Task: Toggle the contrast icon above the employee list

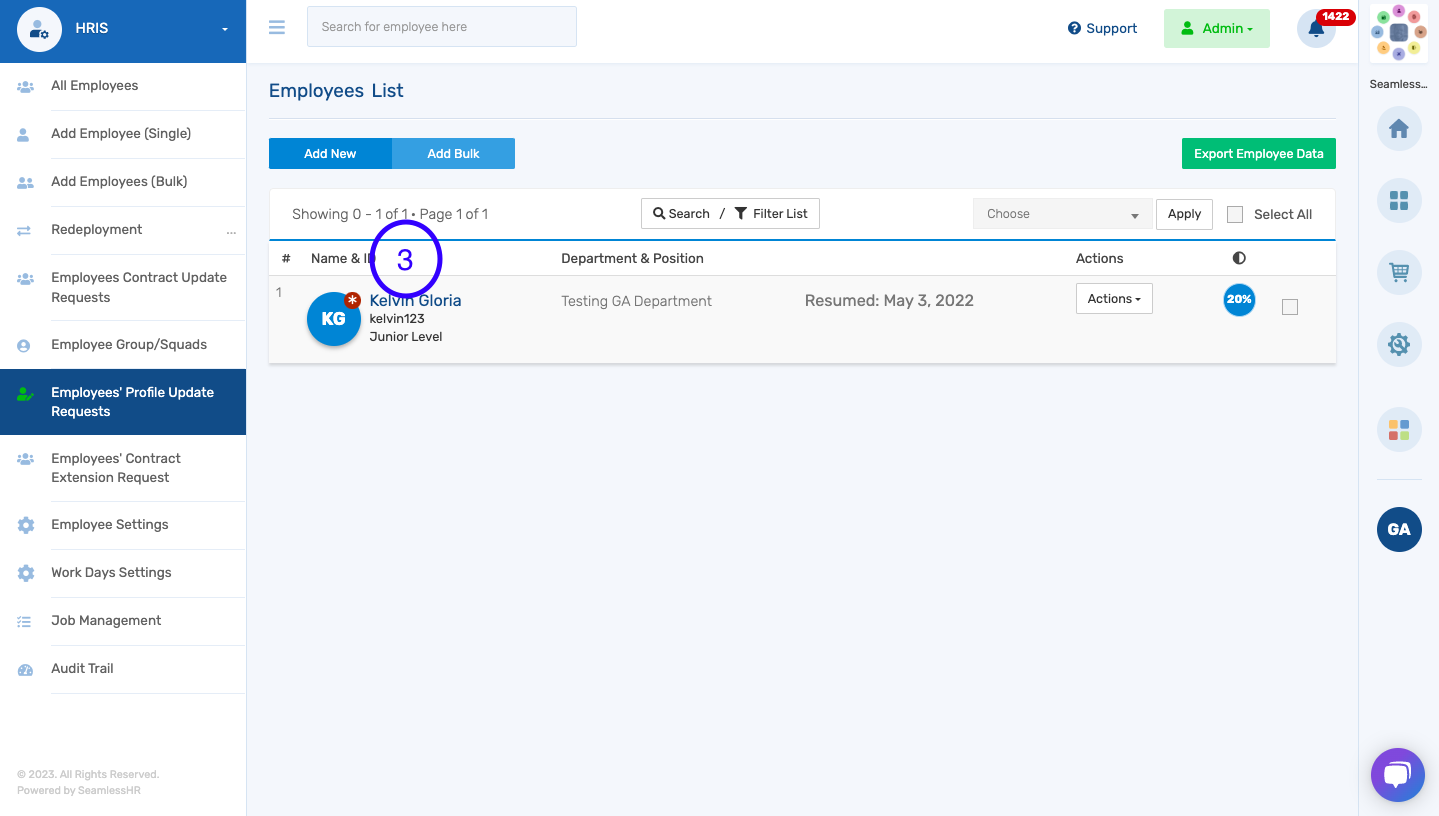Action: (1238, 257)
